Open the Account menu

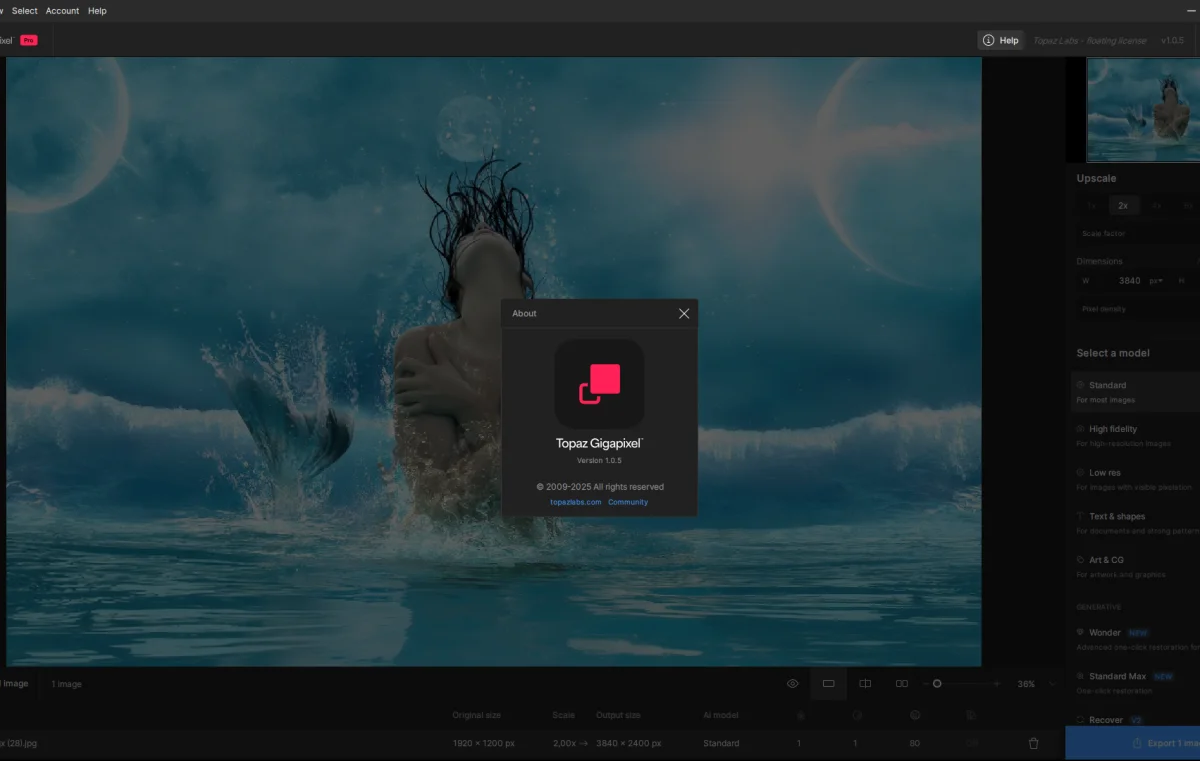point(62,11)
